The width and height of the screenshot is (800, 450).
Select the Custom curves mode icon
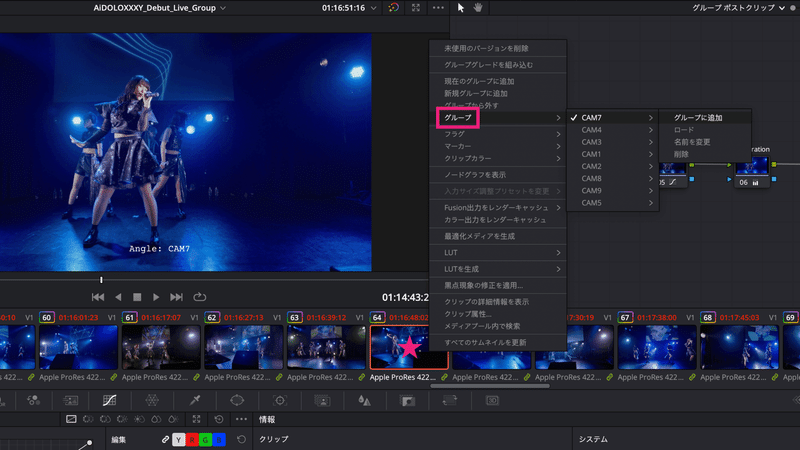[x=71, y=419]
